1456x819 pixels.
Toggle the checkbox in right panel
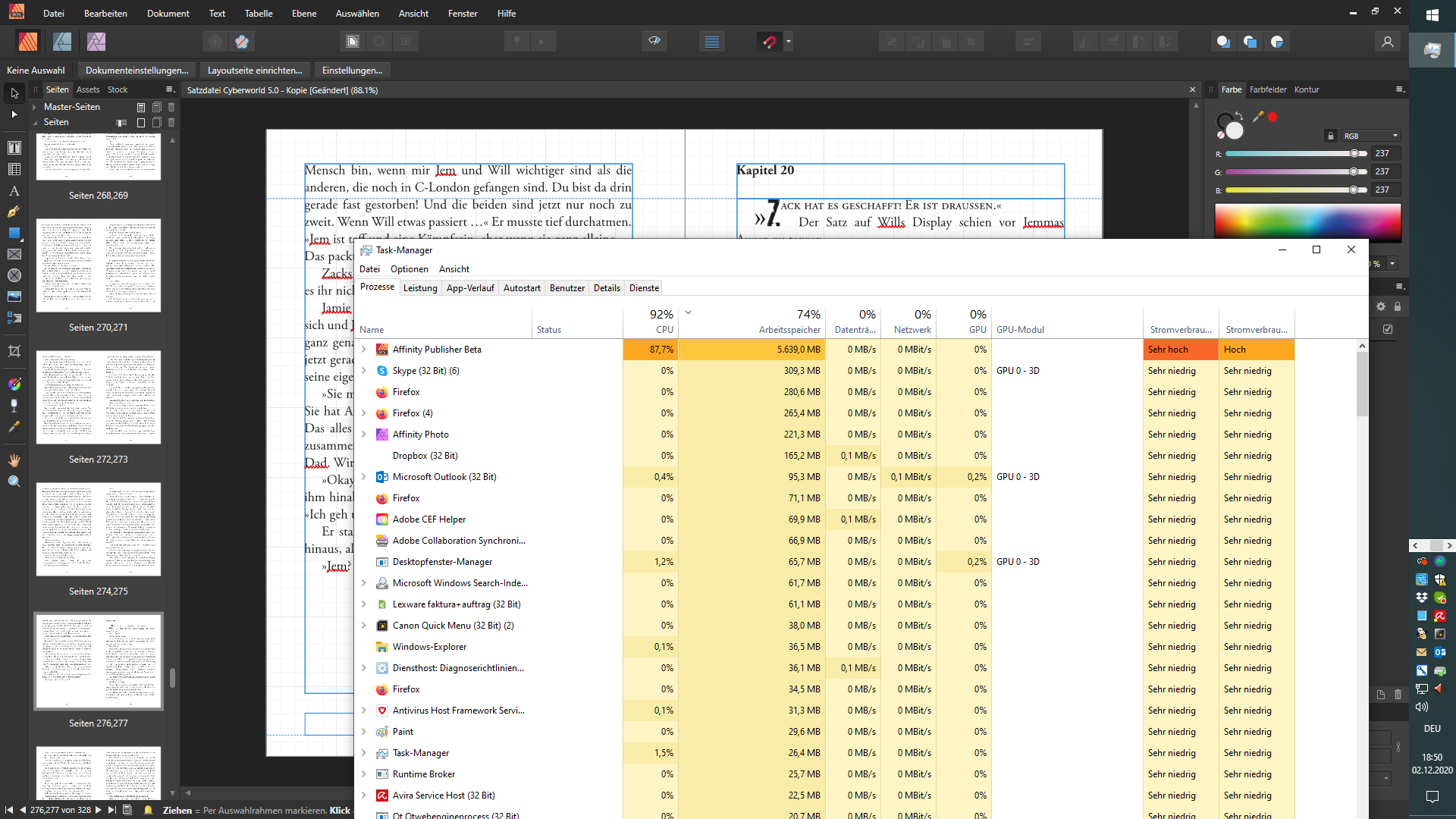(1388, 329)
